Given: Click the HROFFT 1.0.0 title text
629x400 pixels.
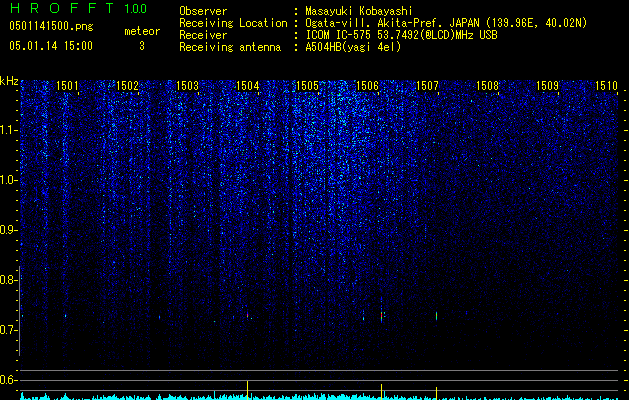Looking at the screenshot, I should coord(79,8).
